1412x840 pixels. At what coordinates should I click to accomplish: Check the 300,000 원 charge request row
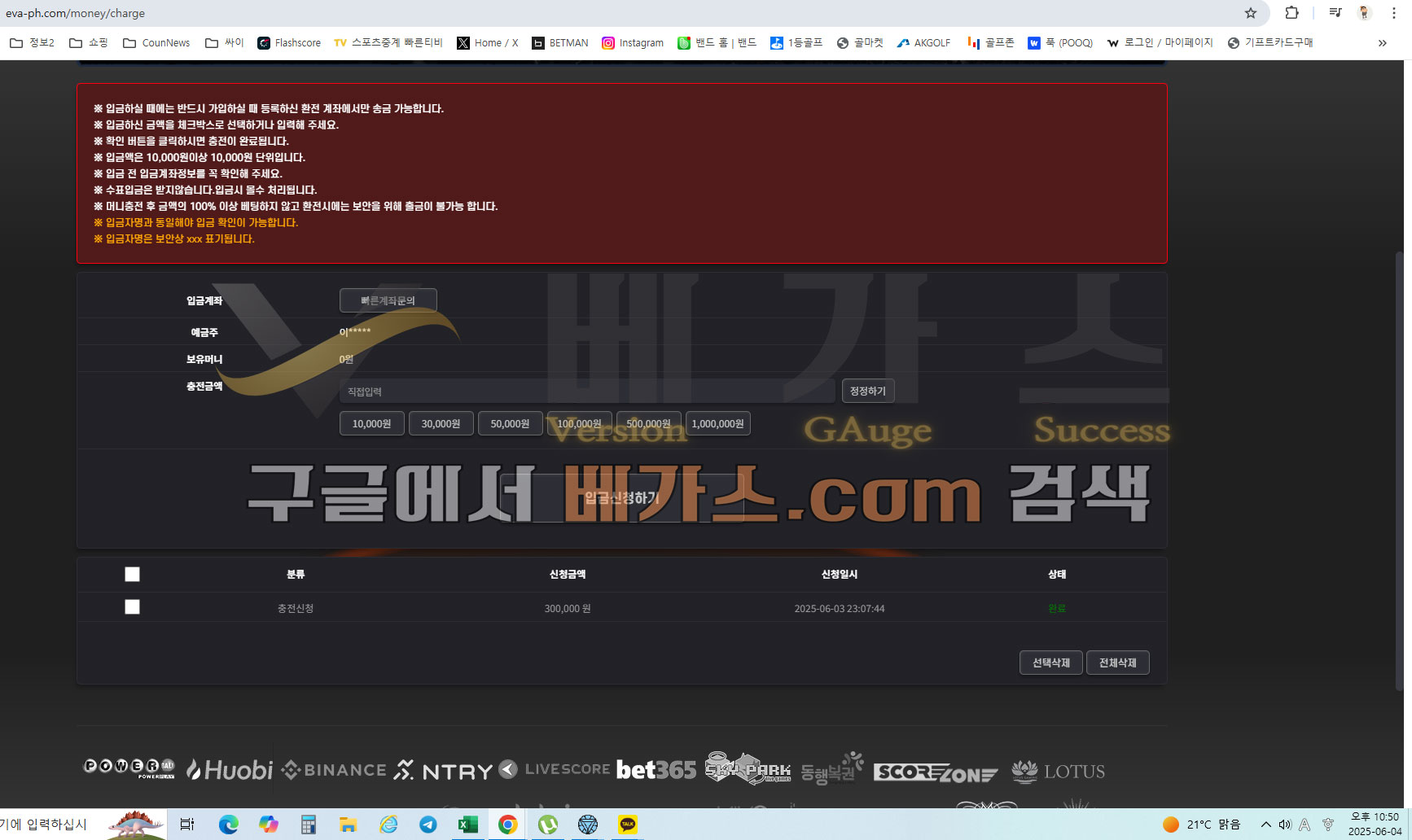click(x=133, y=607)
